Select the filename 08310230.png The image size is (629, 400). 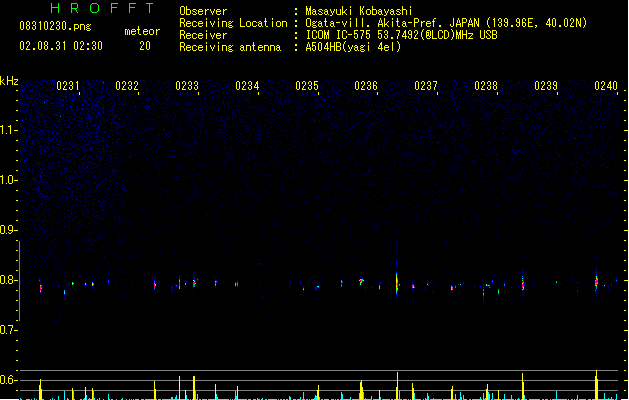[x=55, y=26]
